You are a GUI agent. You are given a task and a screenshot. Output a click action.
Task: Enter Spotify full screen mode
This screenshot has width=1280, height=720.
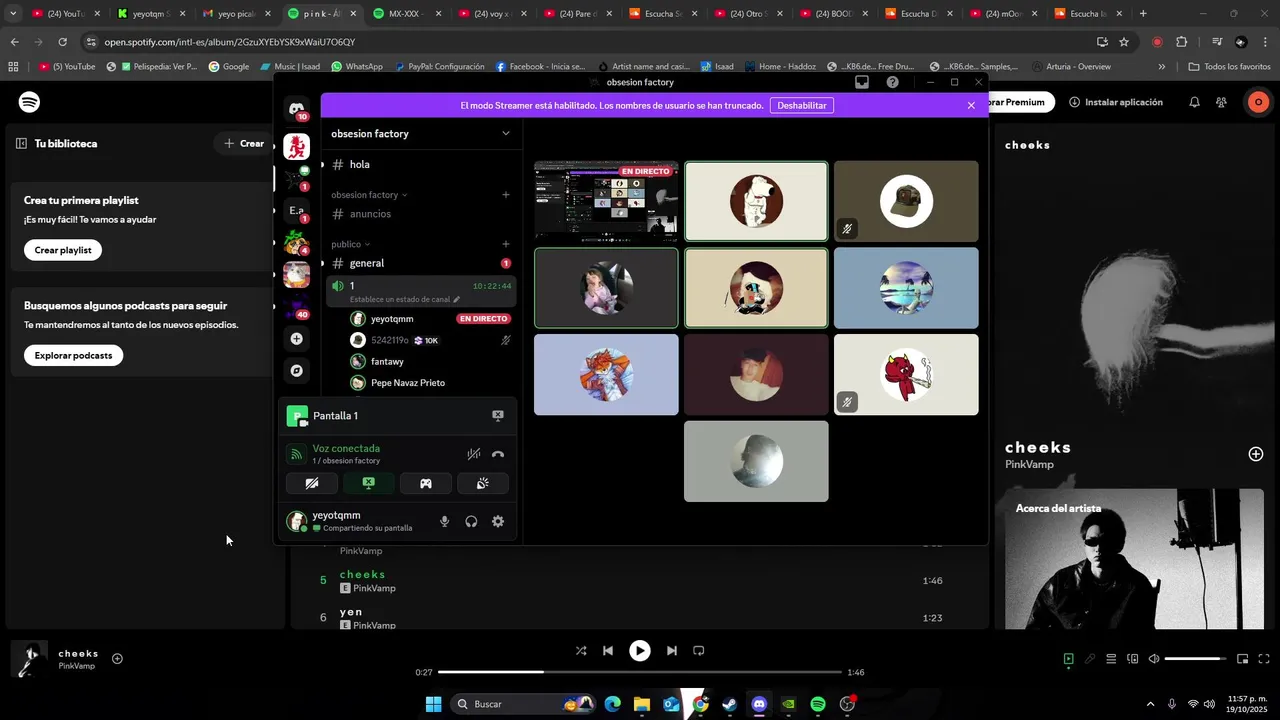point(1264,659)
